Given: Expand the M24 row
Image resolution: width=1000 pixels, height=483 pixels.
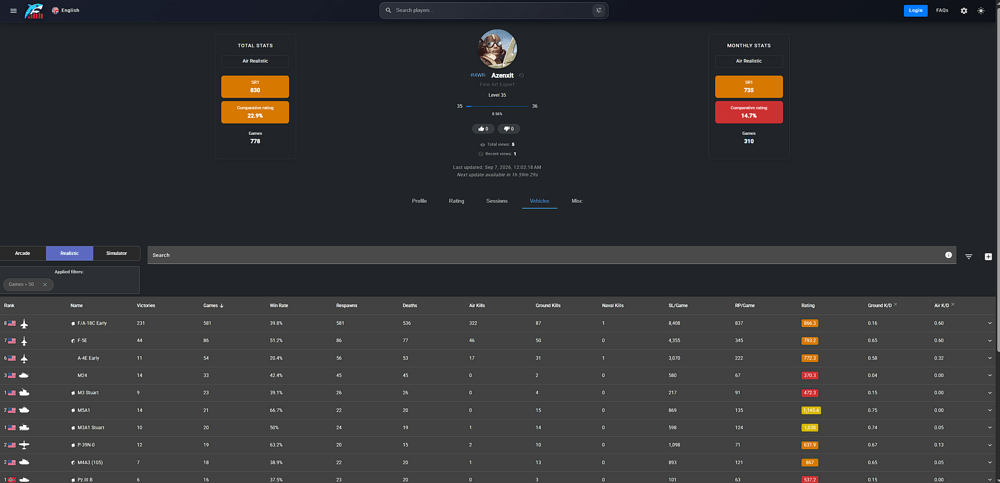Looking at the screenshot, I should (x=990, y=376).
